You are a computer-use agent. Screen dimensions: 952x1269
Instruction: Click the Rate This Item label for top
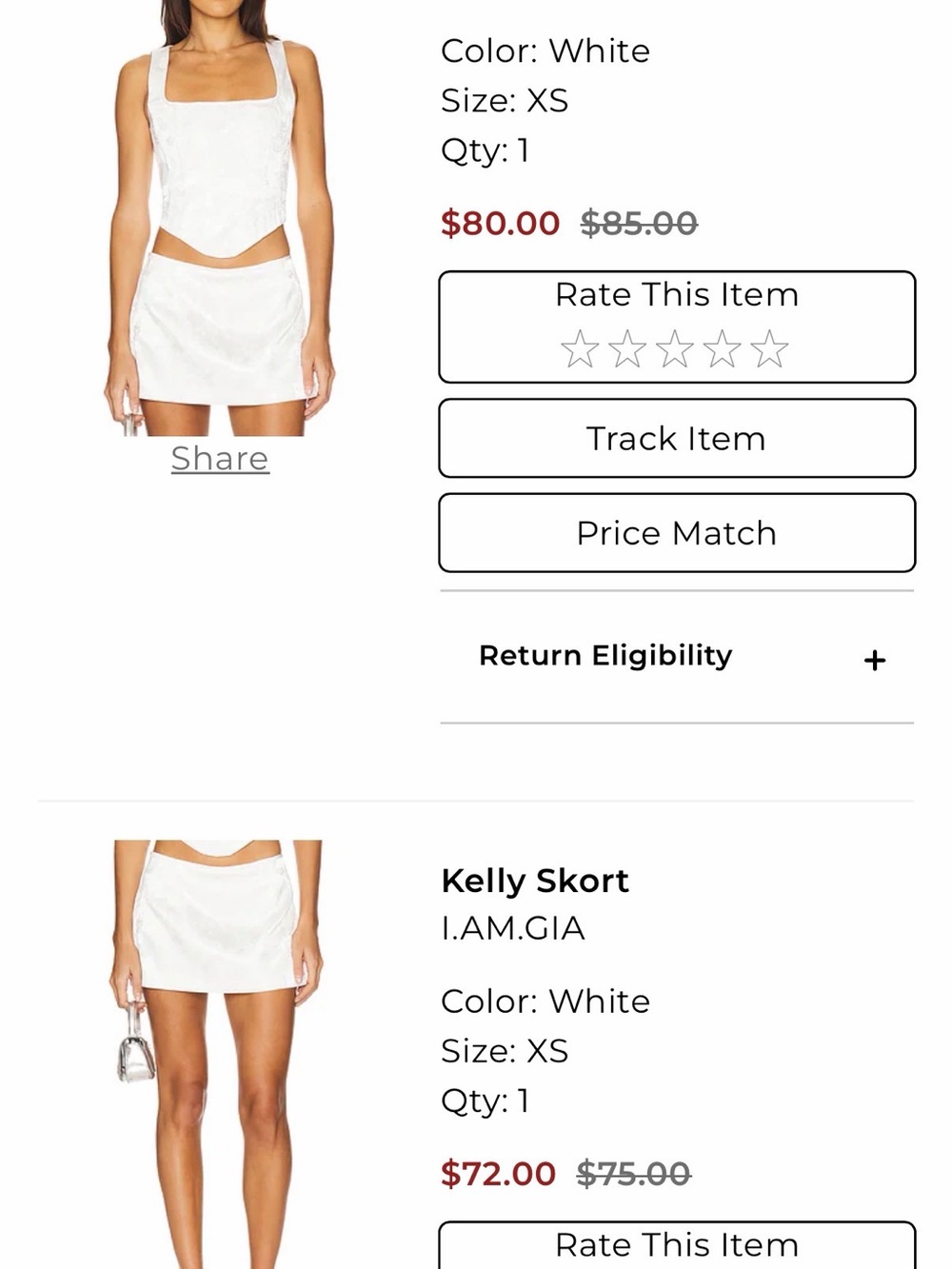pos(677,295)
